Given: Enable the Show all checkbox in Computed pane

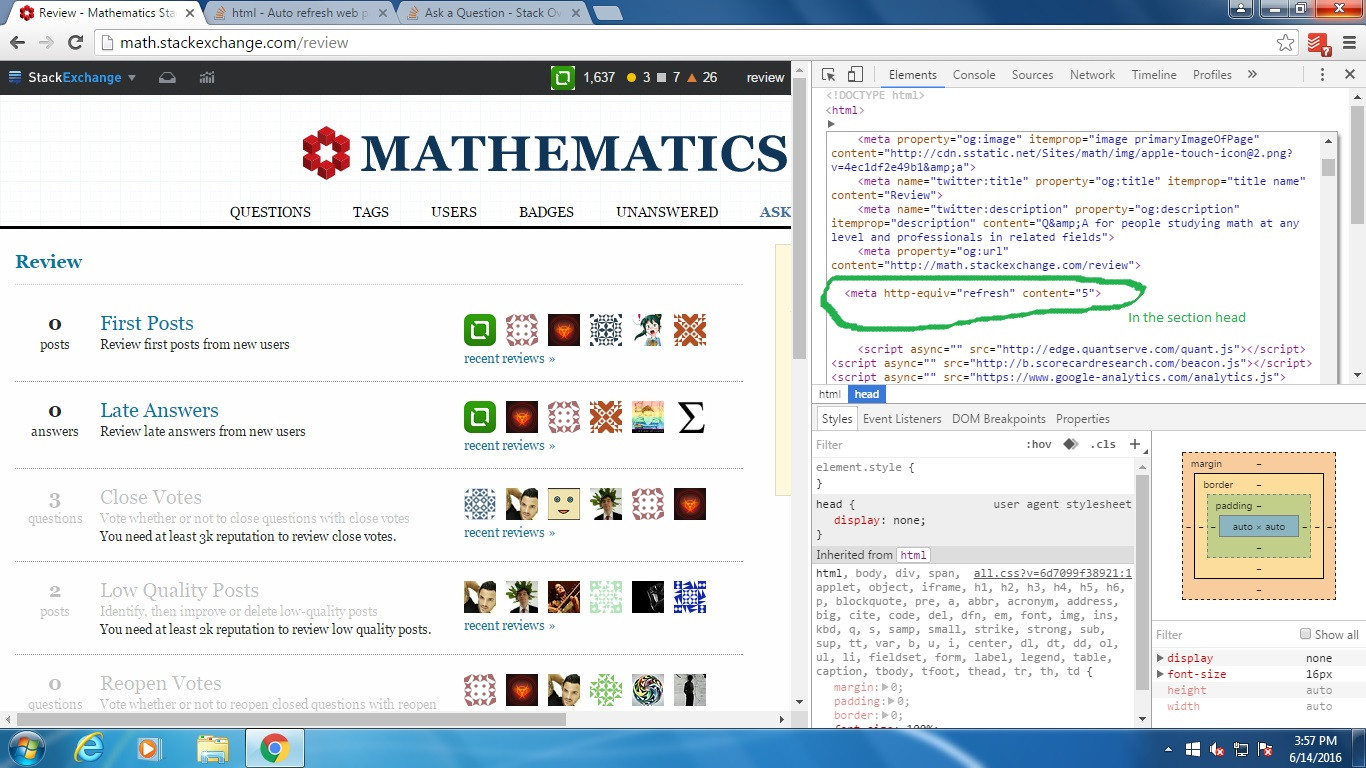Looking at the screenshot, I should [x=1305, y=634].
